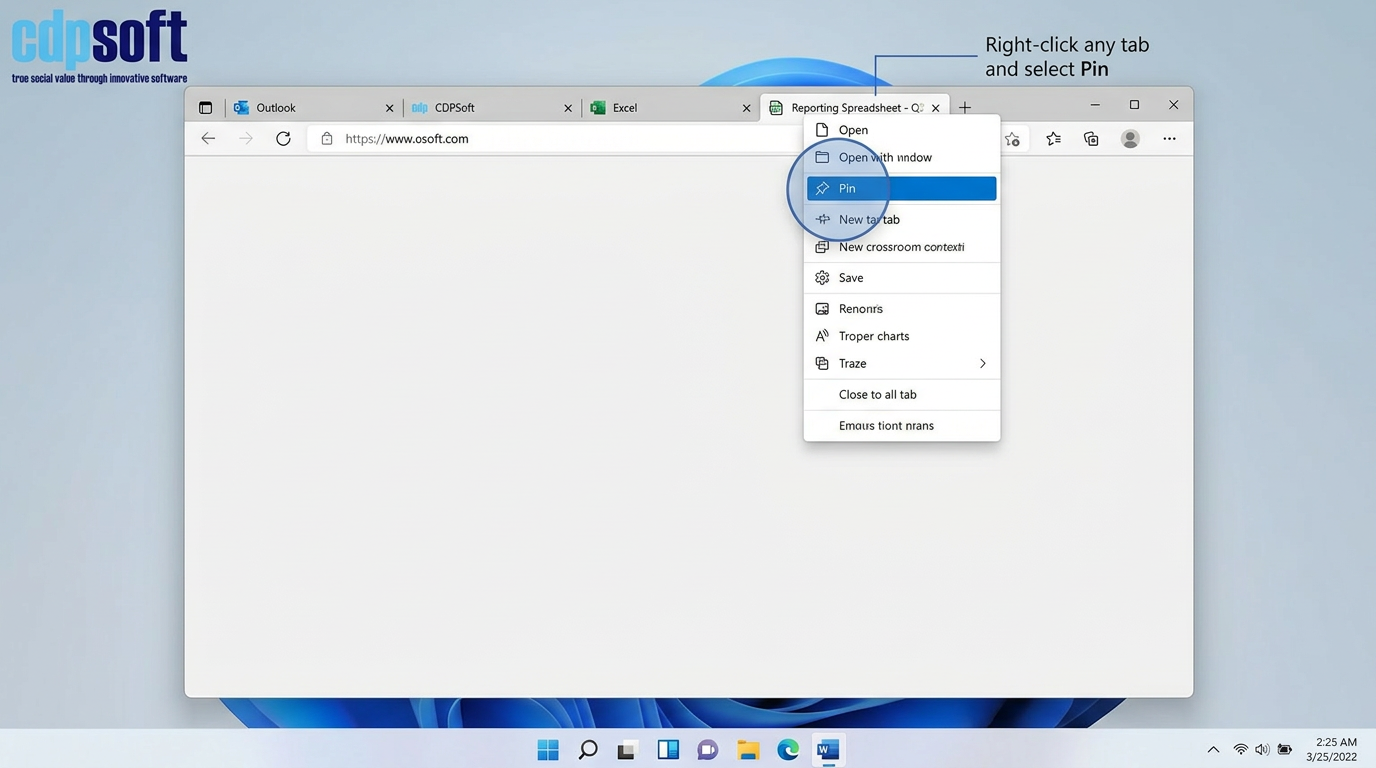Choose Save from the context menu

[851, 278]
